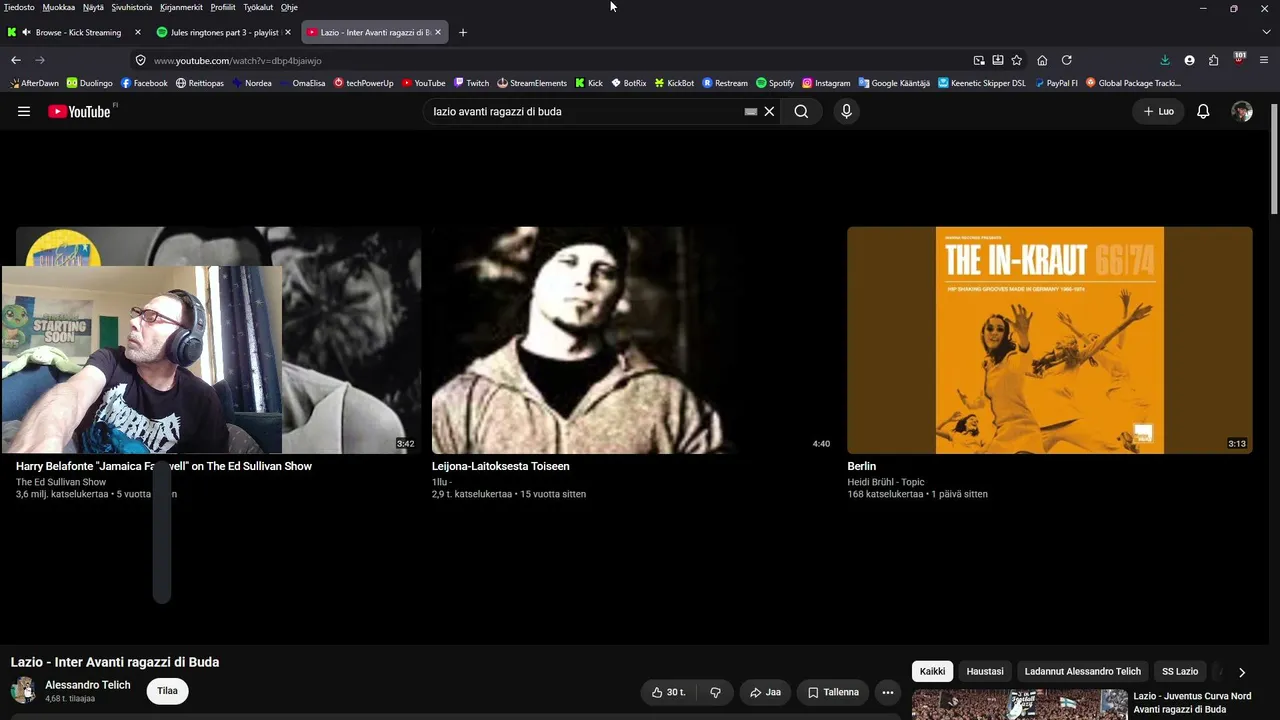Screen dimensions: 1280x720
Task: Click the Lazio - Juventus Curva Nord title
Action: tap(1192, 703)
